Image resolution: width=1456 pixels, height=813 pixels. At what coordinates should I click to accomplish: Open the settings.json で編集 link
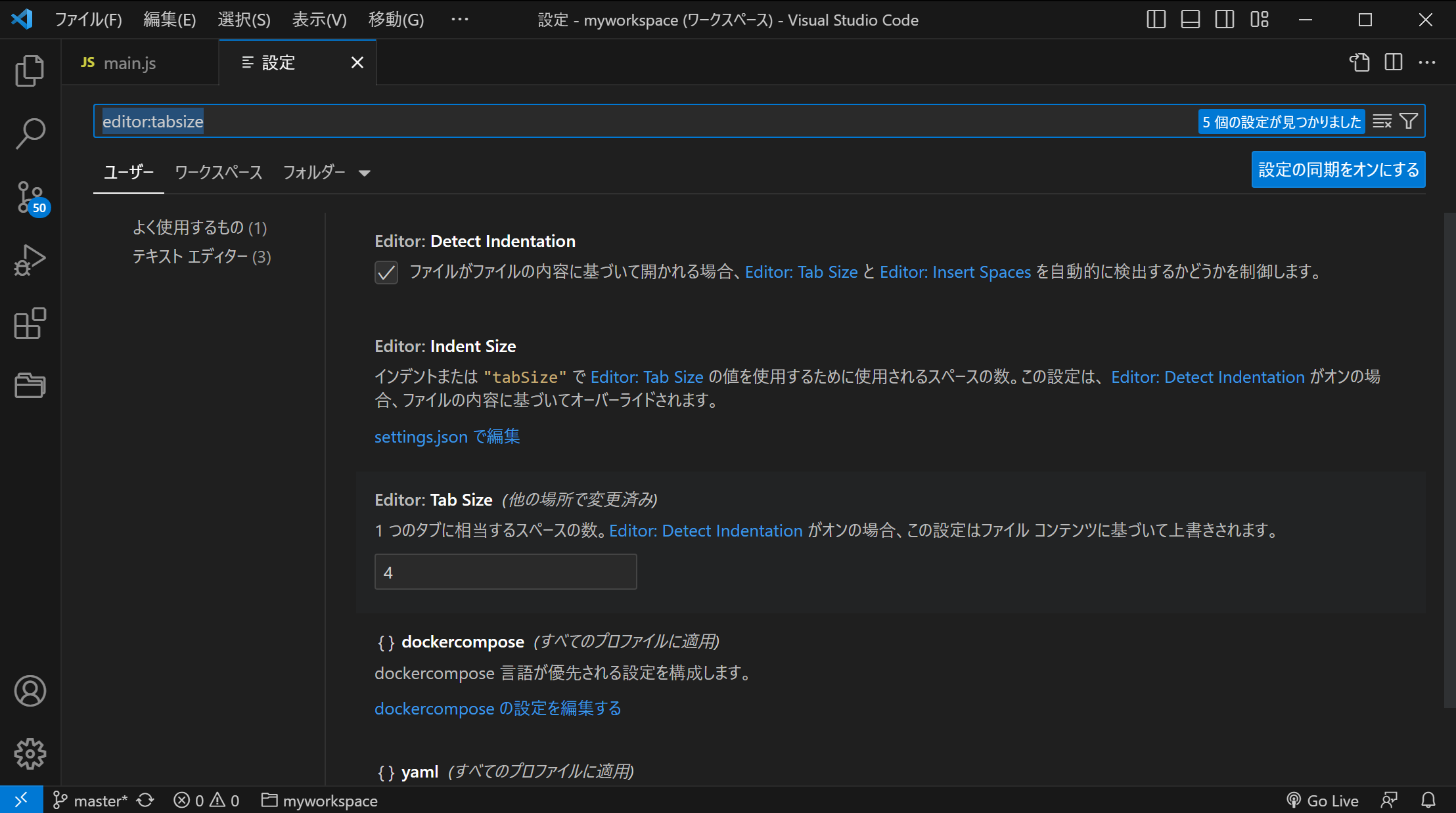(447, 437)
